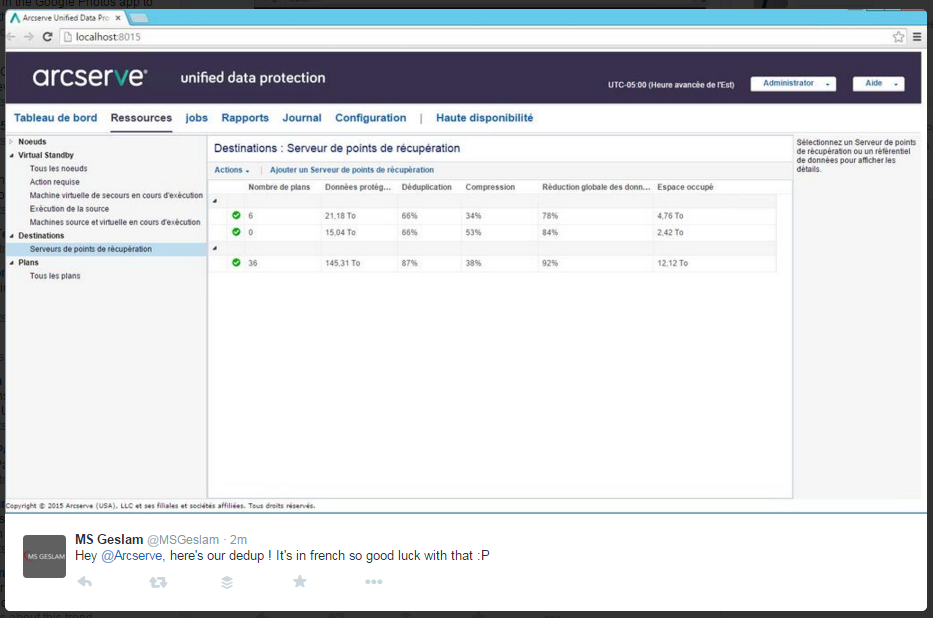Image resolution: width=933 pixels, height=618 pixels.
Task: Open the jobs tab
Action: point(196,118)
